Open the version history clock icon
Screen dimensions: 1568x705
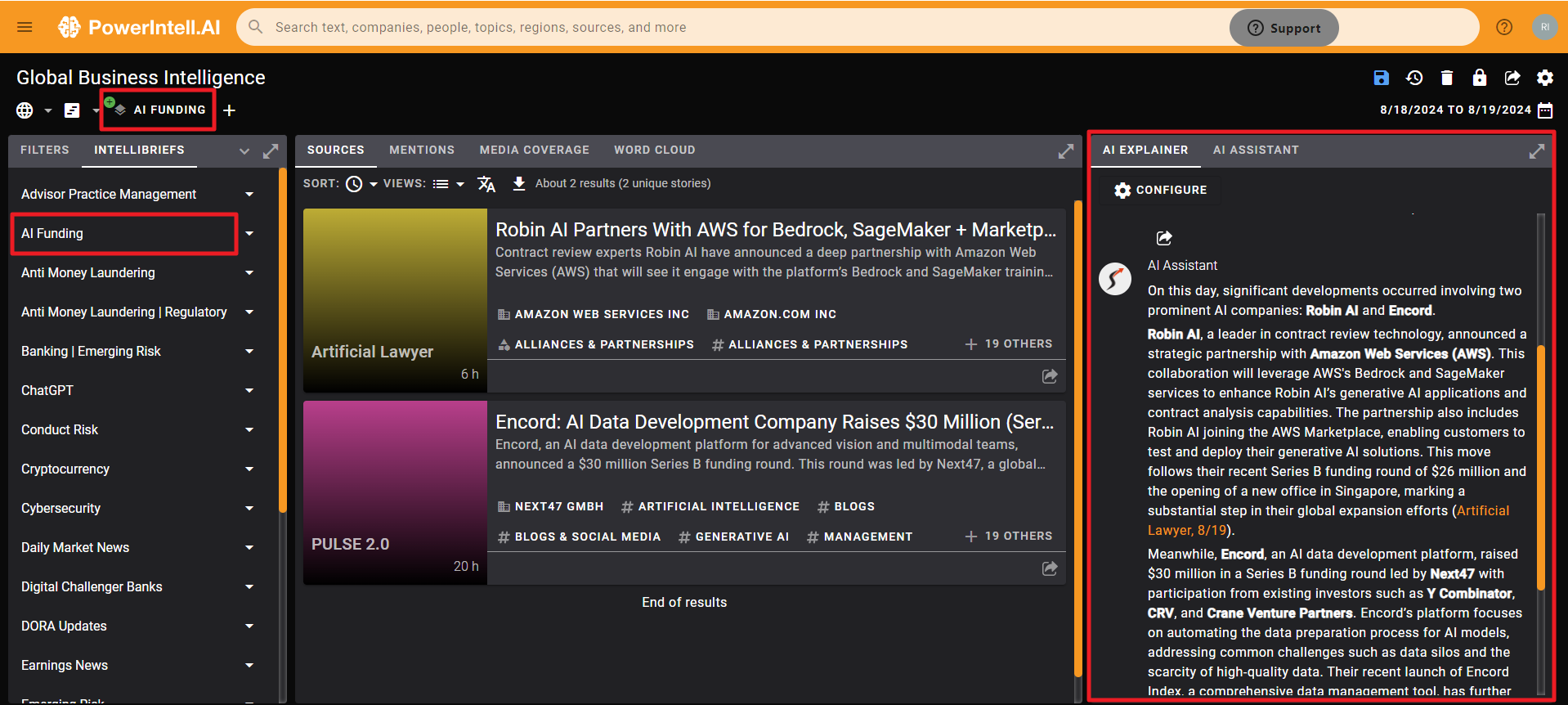pos(1414,78)
